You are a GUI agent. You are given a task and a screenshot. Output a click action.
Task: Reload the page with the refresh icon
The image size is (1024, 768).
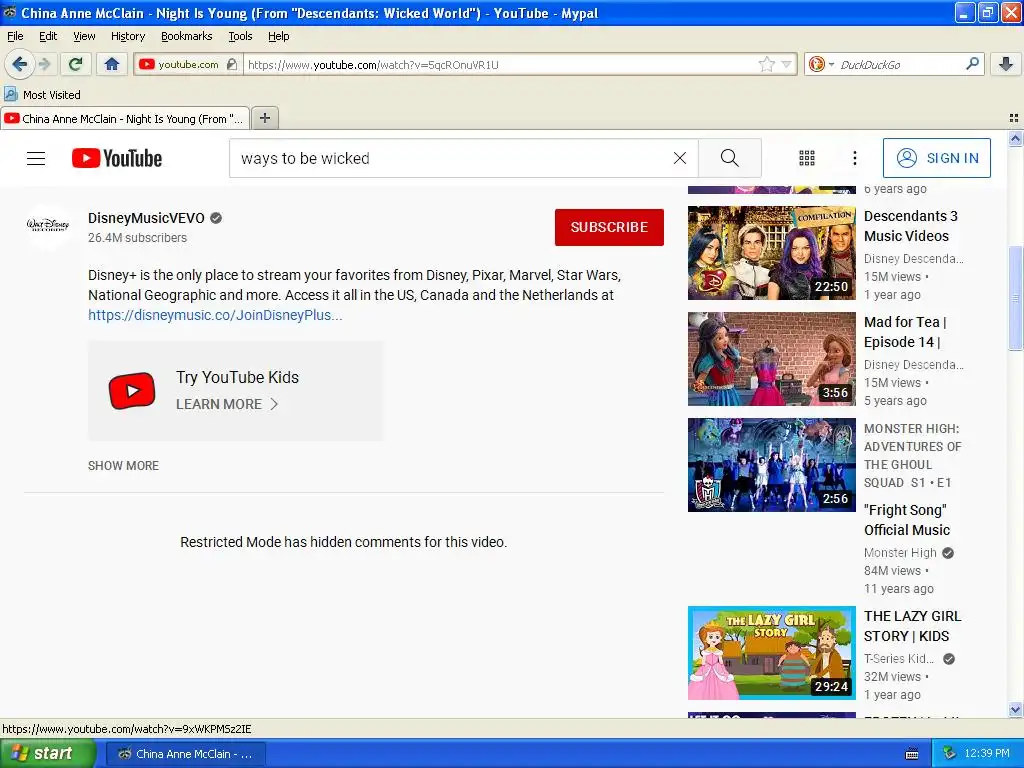coord(76,64)
